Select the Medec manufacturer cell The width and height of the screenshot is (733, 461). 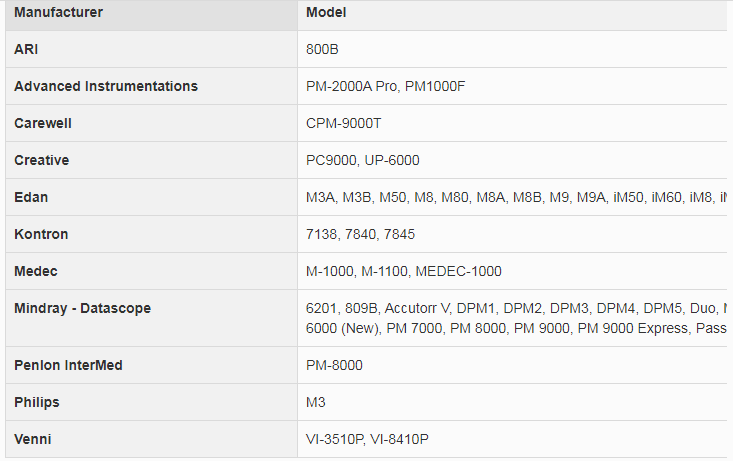click(x=35, y=271)
